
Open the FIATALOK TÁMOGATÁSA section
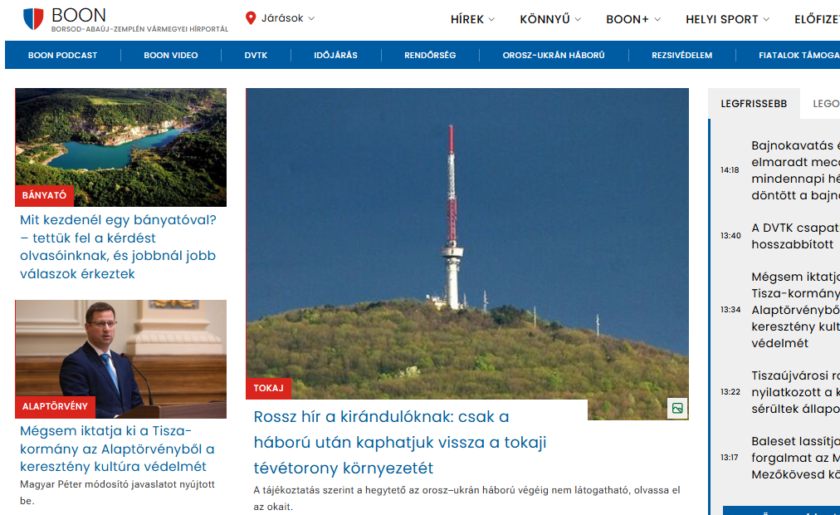click(799, 55)
